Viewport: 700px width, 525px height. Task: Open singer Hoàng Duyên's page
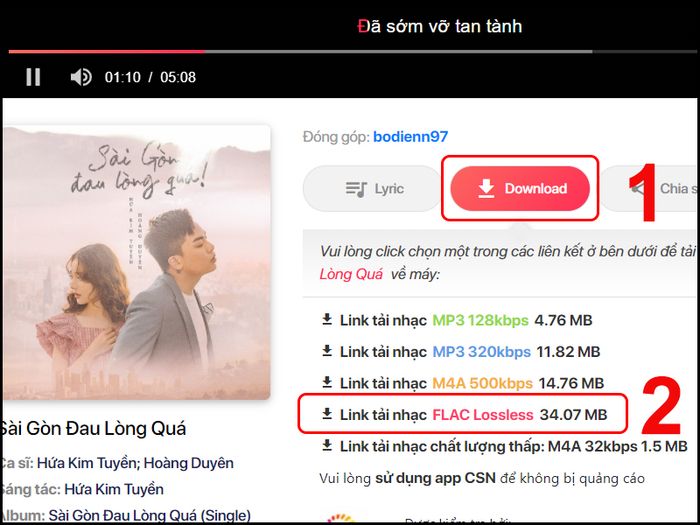(x=188, y=463)
